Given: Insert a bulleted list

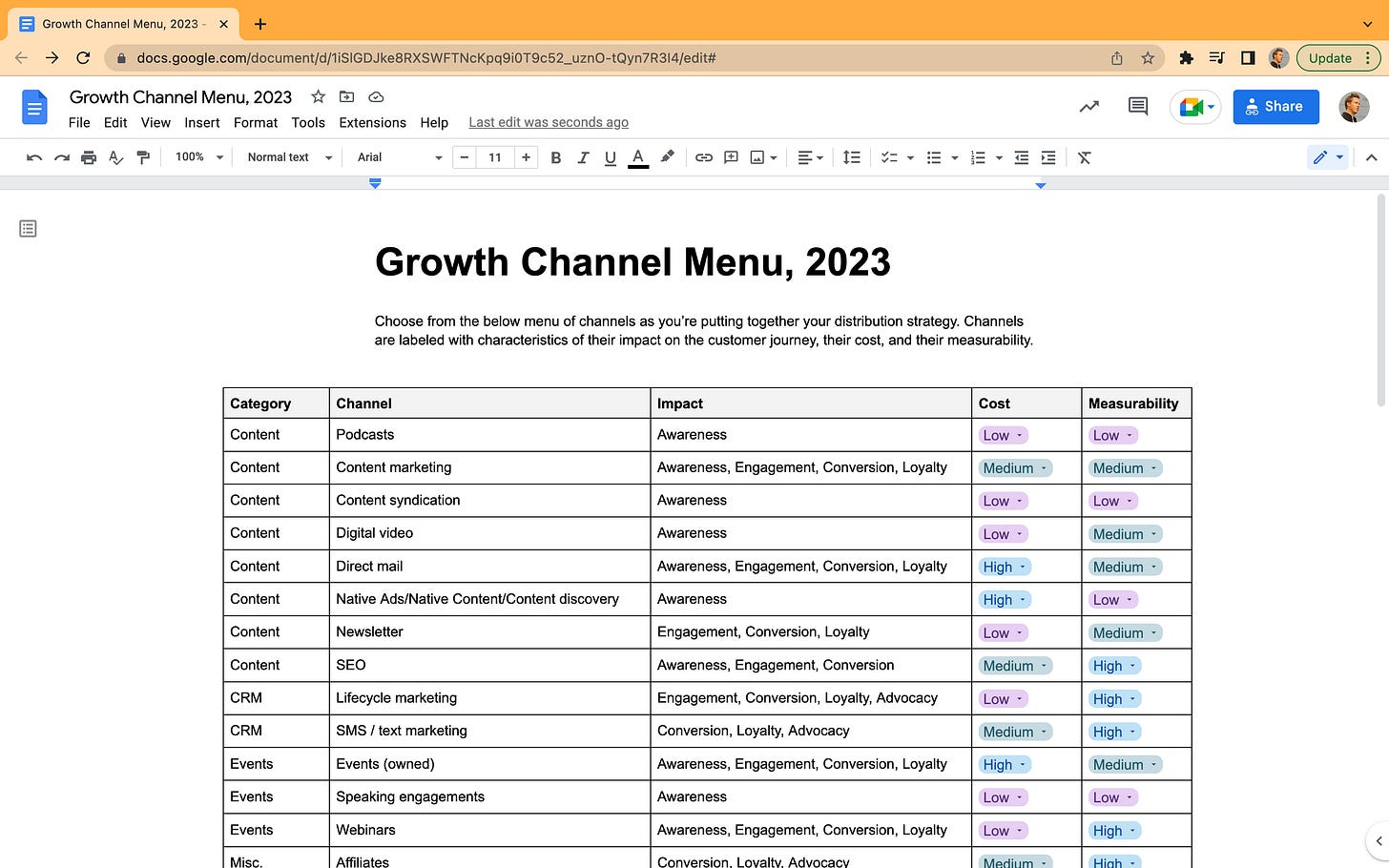Looking at the screenshot, I should pyautogui.click(x=934, y=157).
